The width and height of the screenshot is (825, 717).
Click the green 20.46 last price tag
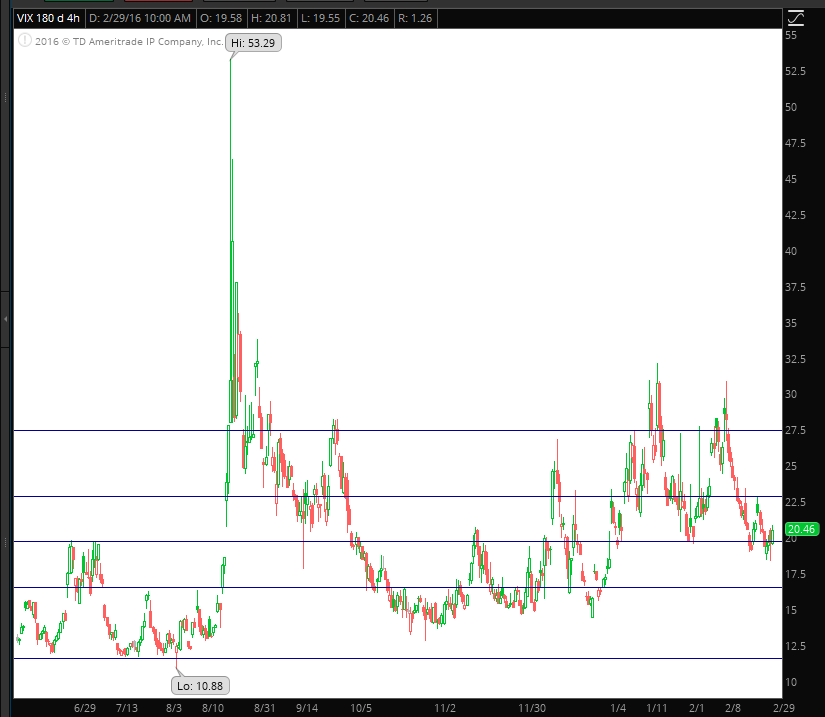tap(801, 529)
